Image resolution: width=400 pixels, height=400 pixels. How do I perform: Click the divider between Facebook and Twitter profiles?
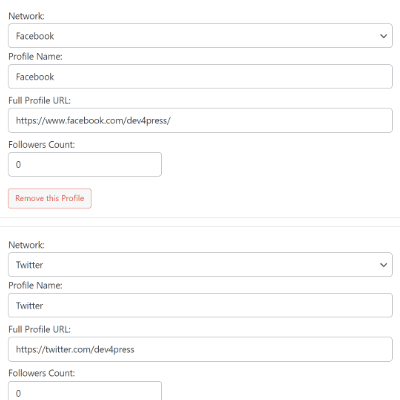point(200,222)
